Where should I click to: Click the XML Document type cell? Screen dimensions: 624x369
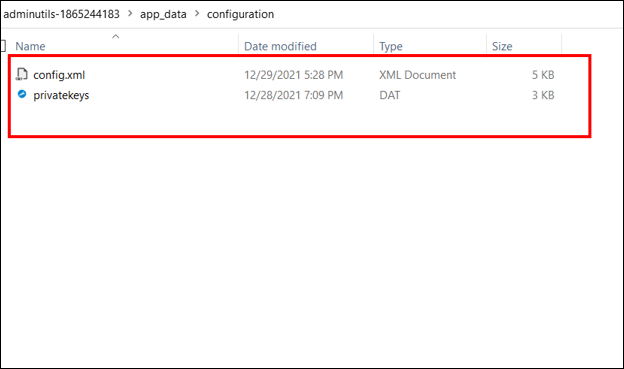pos(417,75)
